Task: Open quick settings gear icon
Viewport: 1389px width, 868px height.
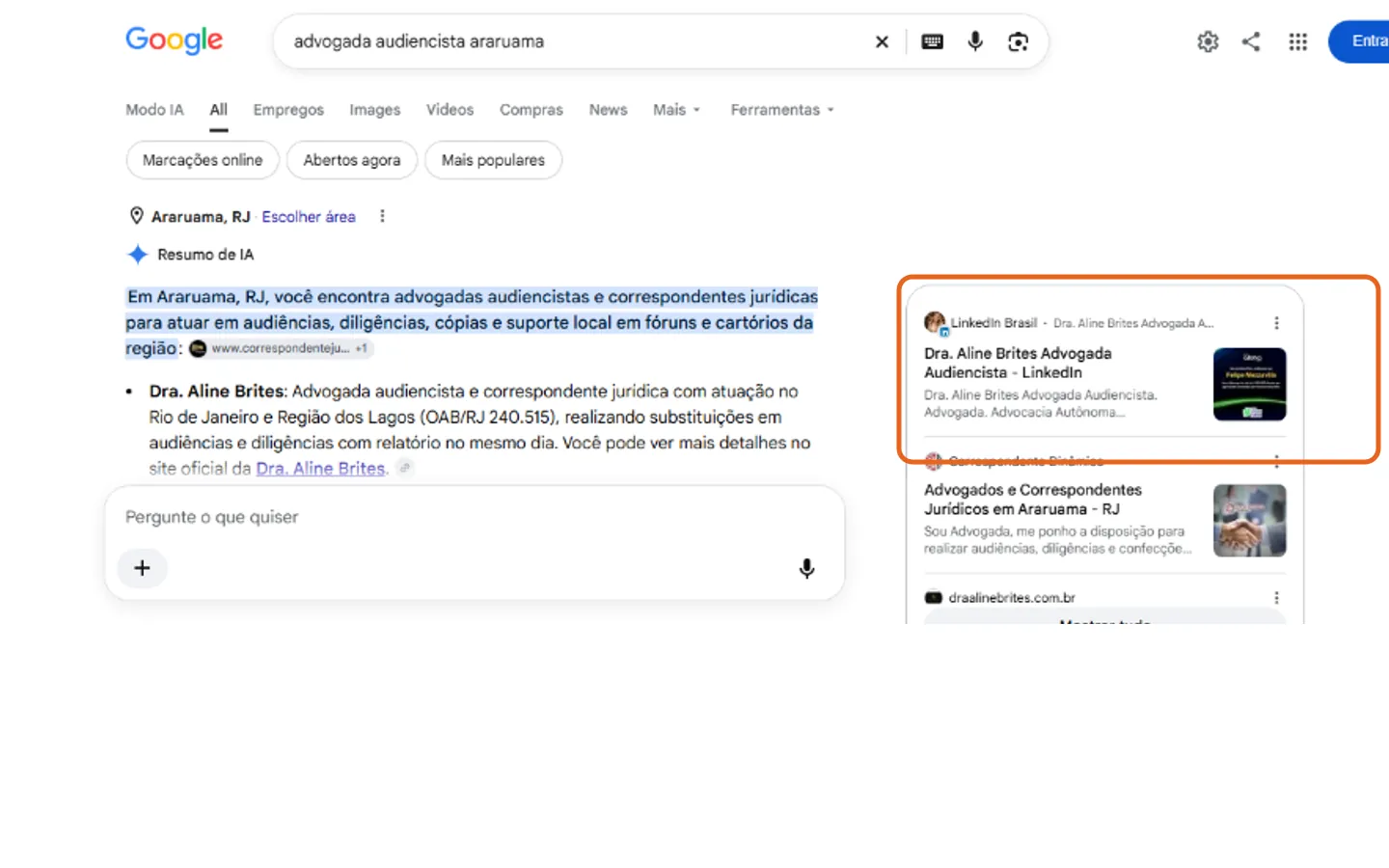Action: point(1208,41)
